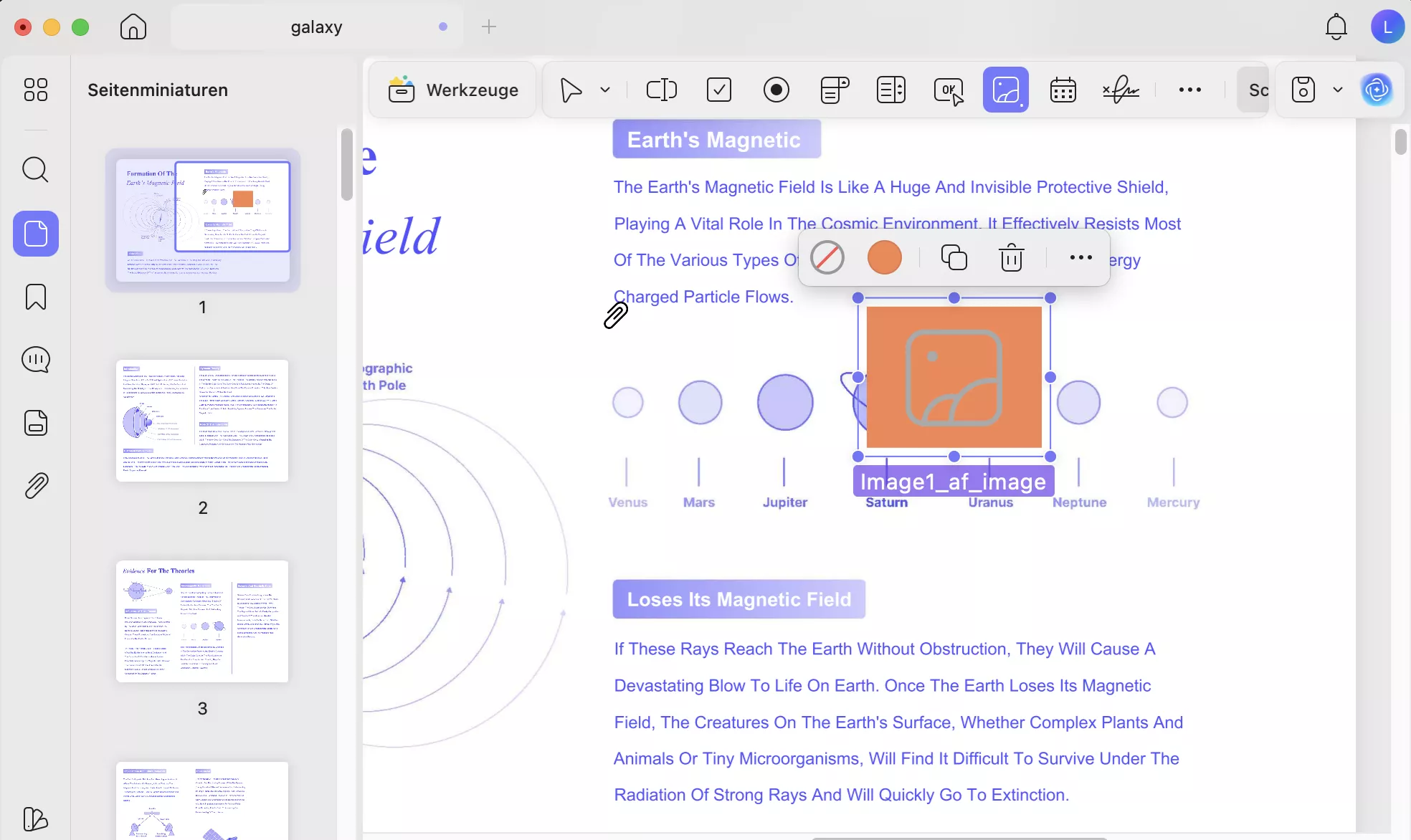
Task: Select the radio button form field tool
Action: 776,90
